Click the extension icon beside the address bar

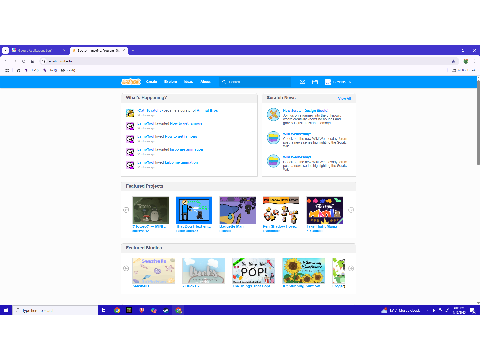point(466,61)
